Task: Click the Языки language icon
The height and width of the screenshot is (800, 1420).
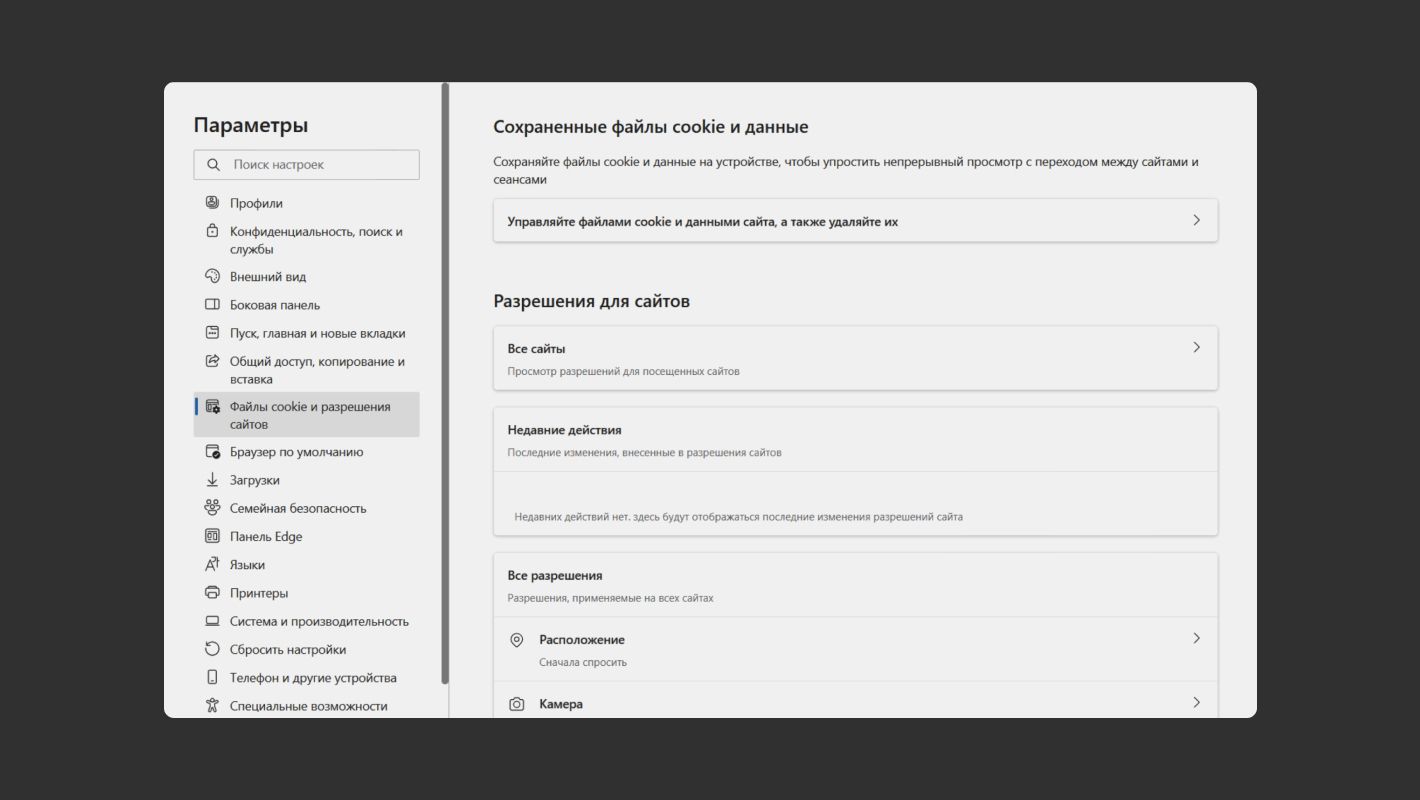Action: click(x=212, y=565)
